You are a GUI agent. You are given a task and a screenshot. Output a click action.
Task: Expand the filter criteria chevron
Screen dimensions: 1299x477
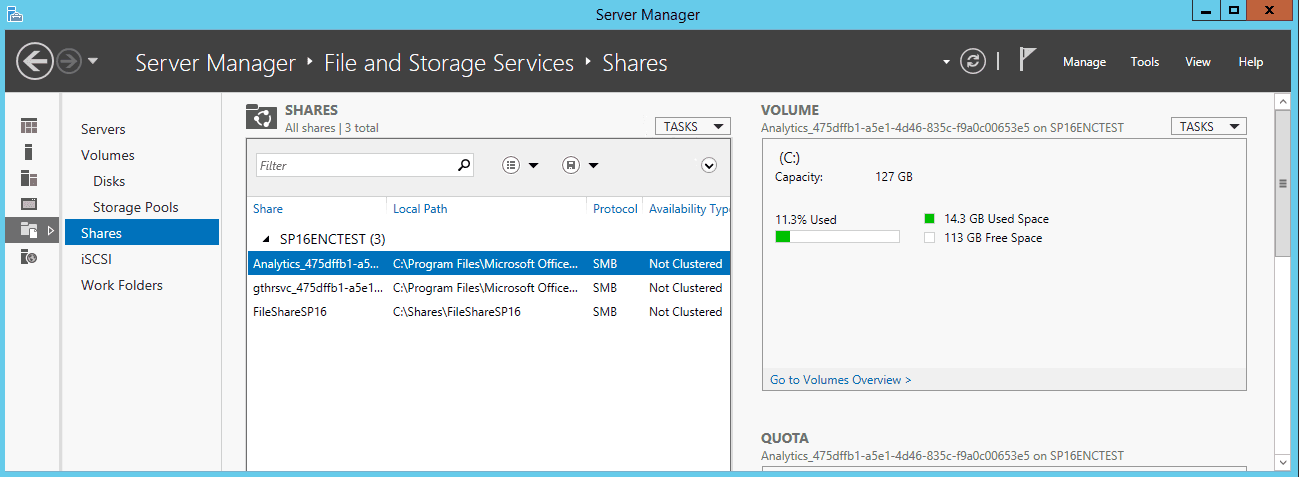coord(709,165)
